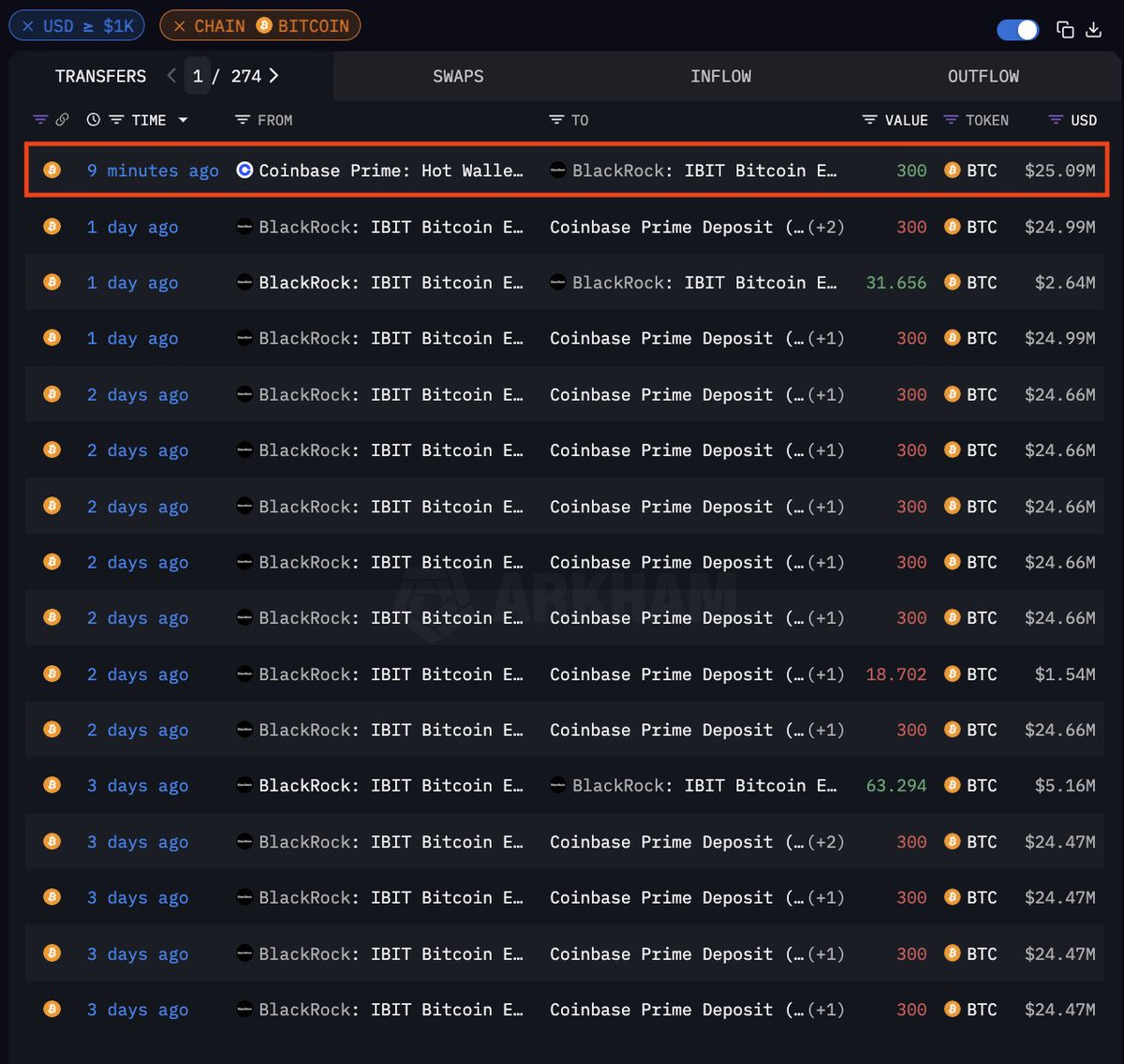1124x1064 pixels.
Task: Open the filter icon beside FROM column
Action: pos(241,120)
